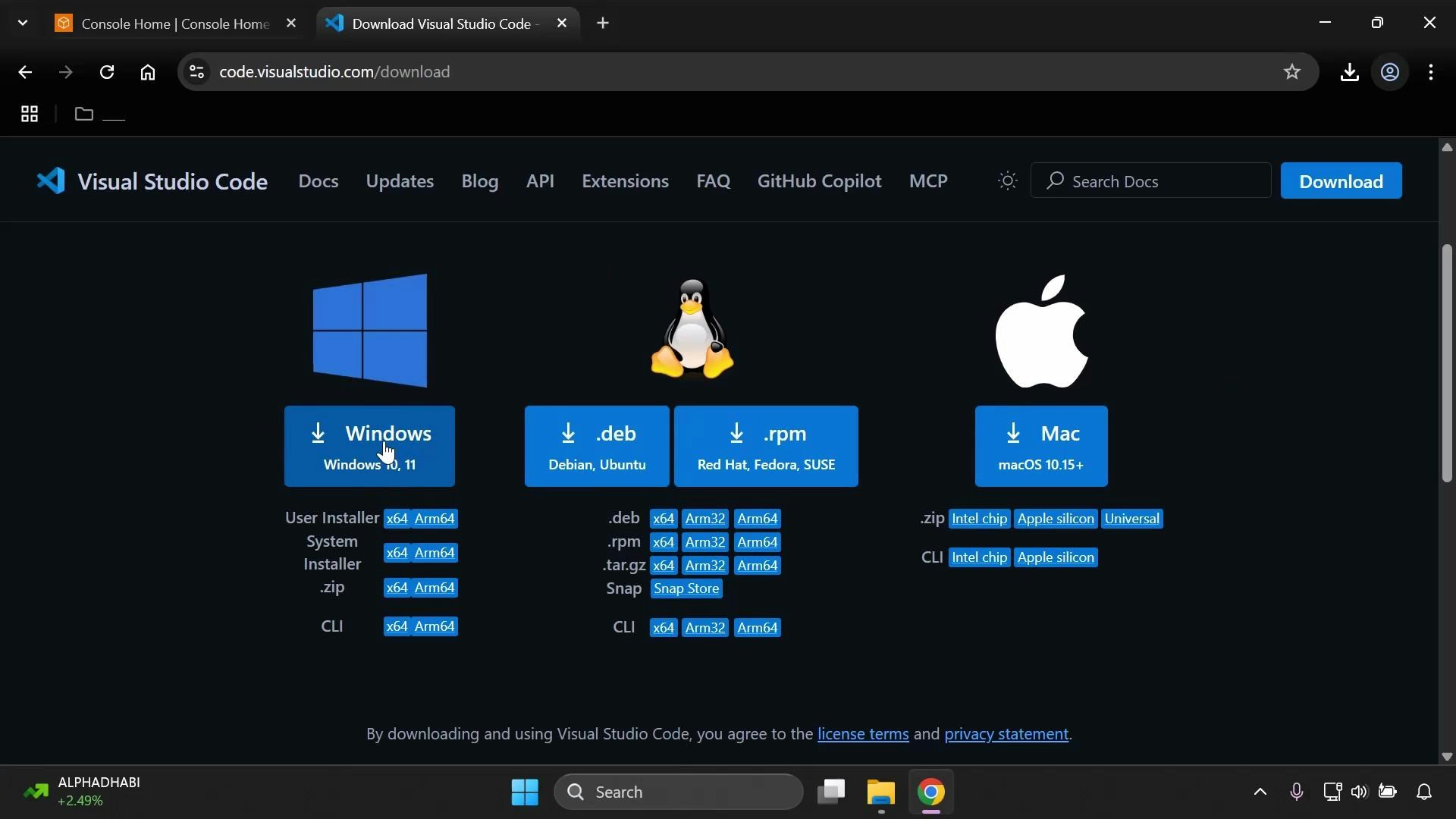Click the Visual Studio Code logo in header
This screenshot has height=819, width=1456.
tap(49, 180)
